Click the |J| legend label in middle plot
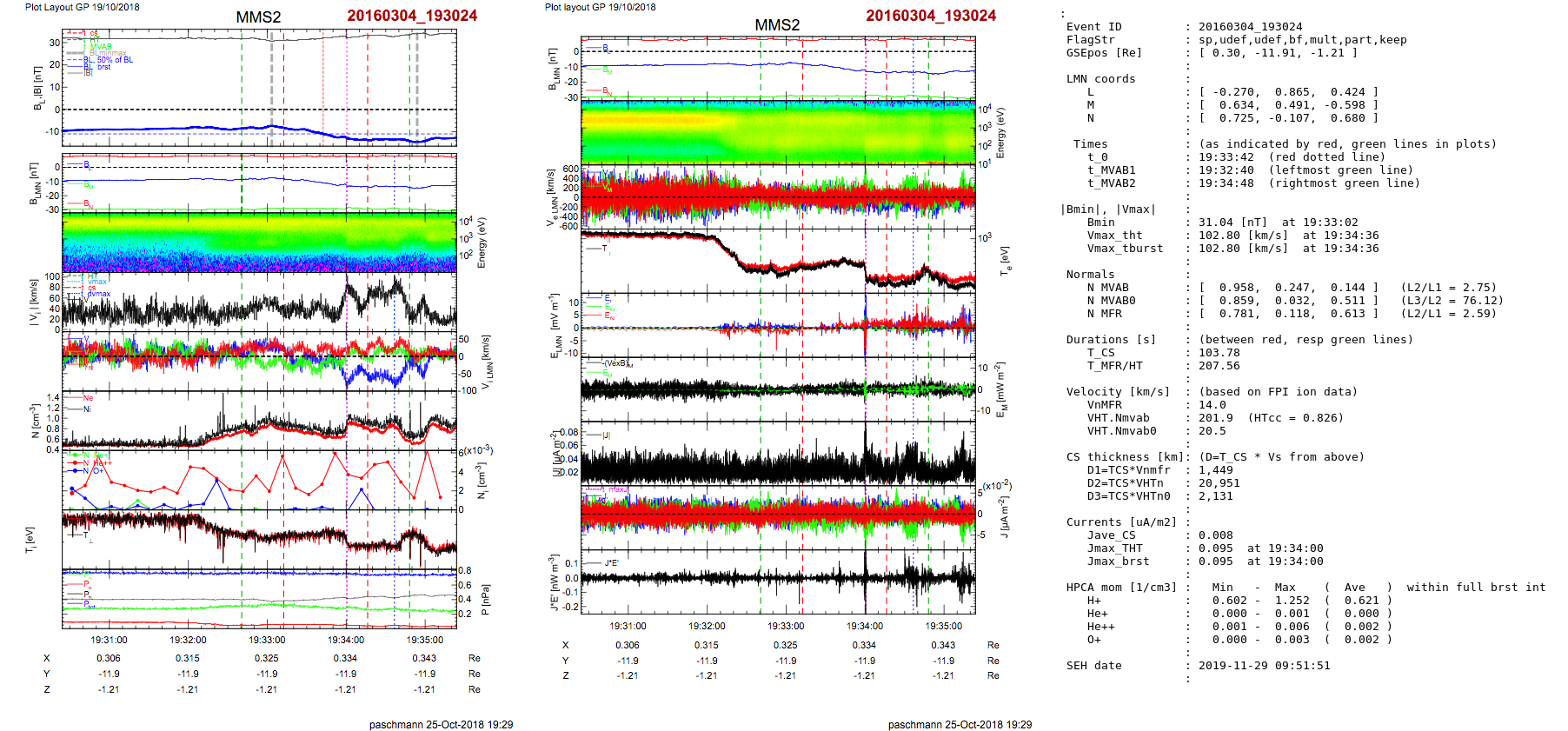The image size is (1568, 731). [606, 435]
